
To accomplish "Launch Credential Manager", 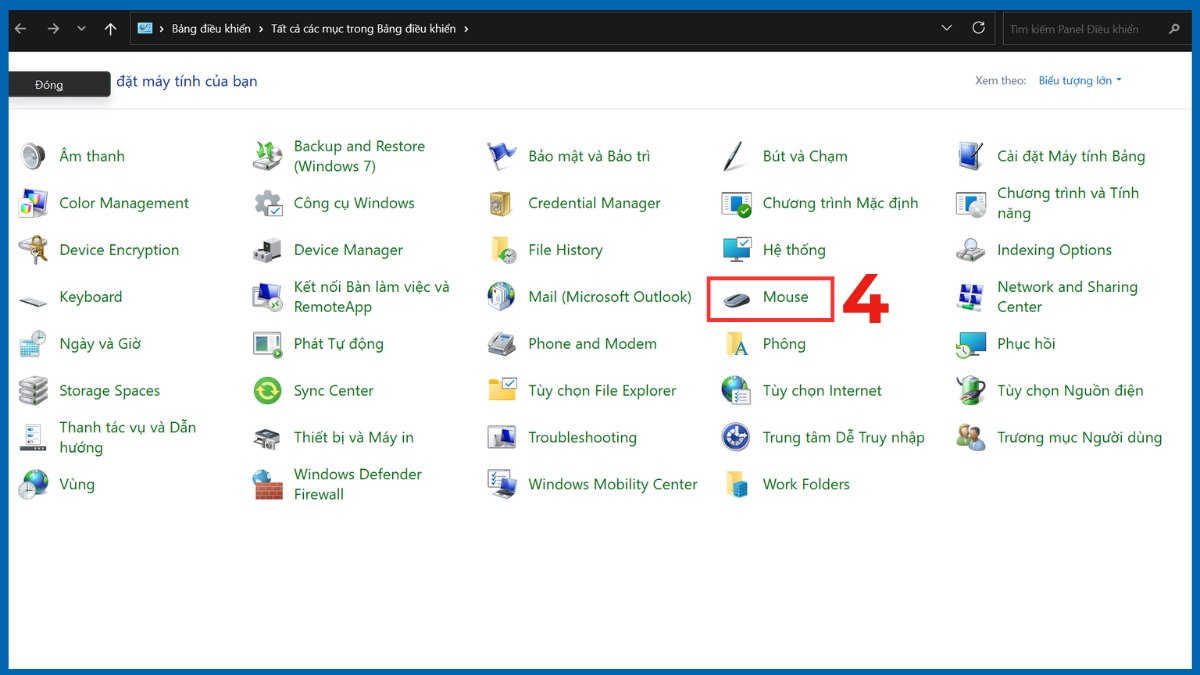I will point(593,203).
